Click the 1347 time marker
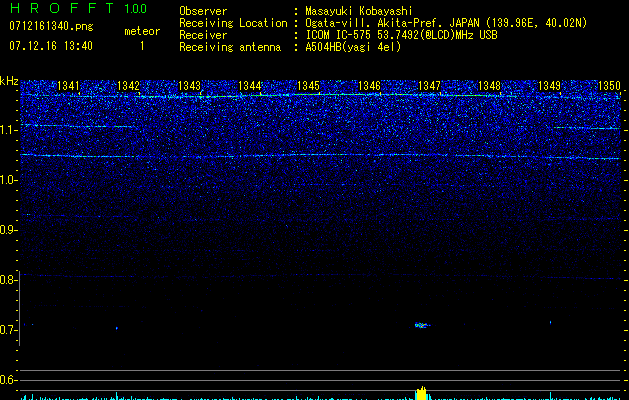This screenshot has width=629, height=400. (x=429, y=86)
